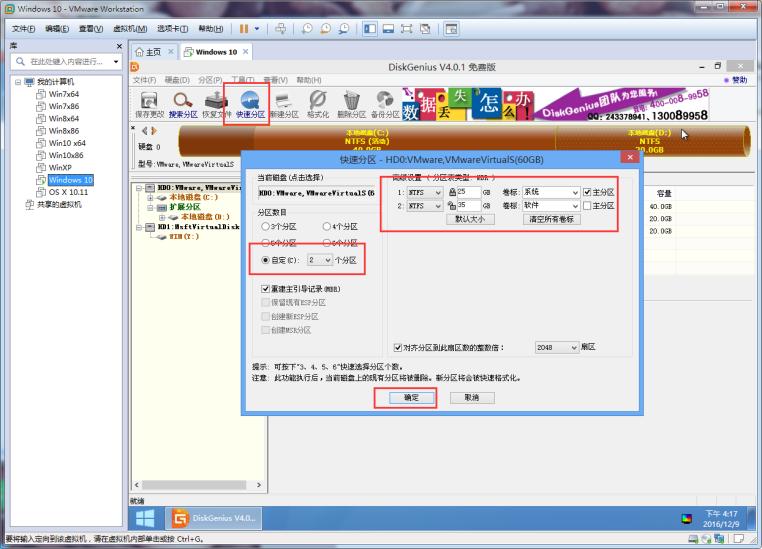Toggle 对齐分区到此扇区数的整数倍 checkbox
762x549 pixels.
click(398, 347)
